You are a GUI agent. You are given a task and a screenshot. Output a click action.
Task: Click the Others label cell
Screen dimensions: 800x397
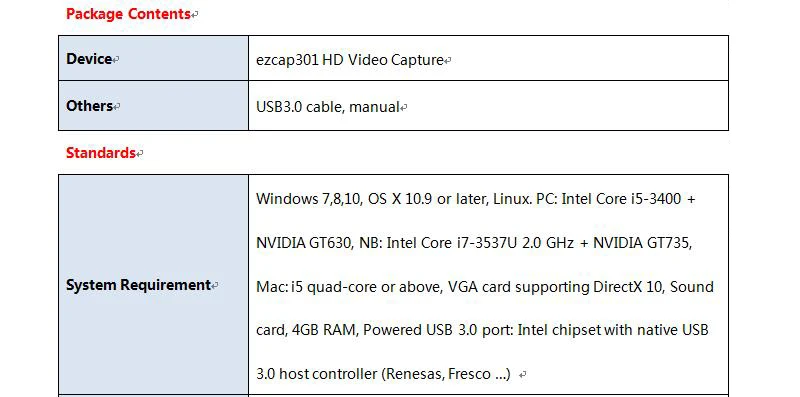coord(153,106)
